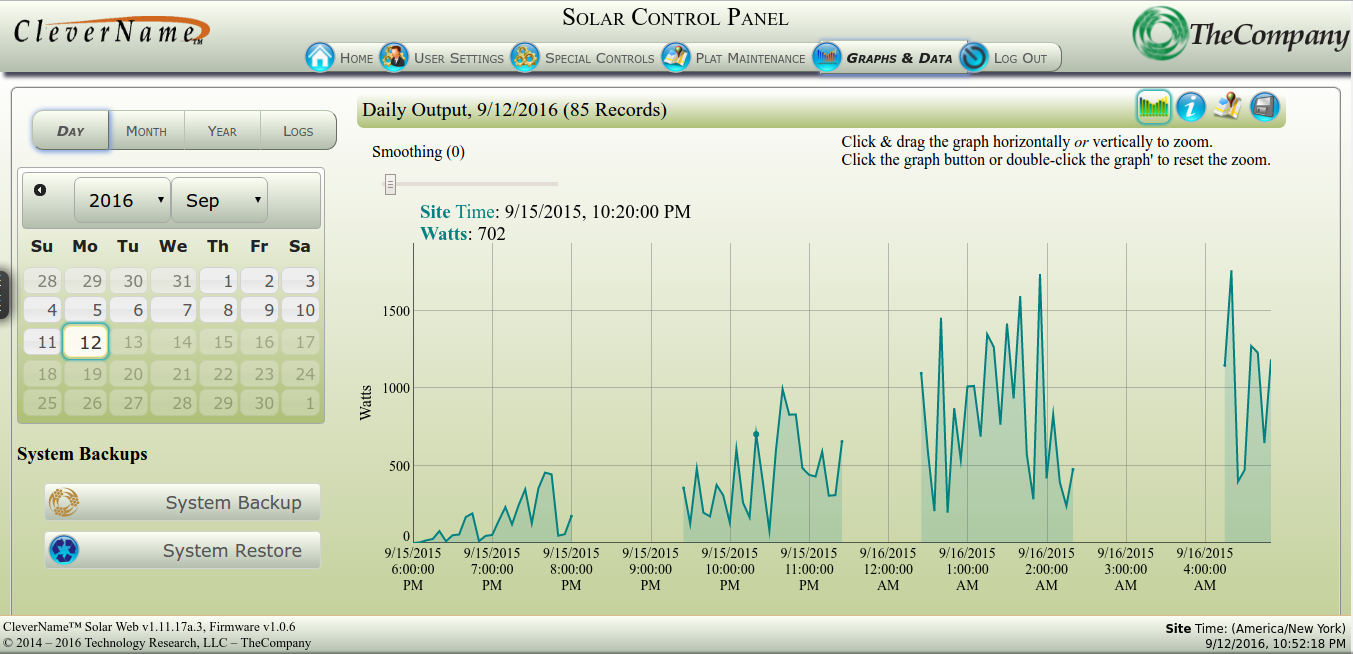
Task: Select day 11 in the calendar
Action: coord(42,342)
